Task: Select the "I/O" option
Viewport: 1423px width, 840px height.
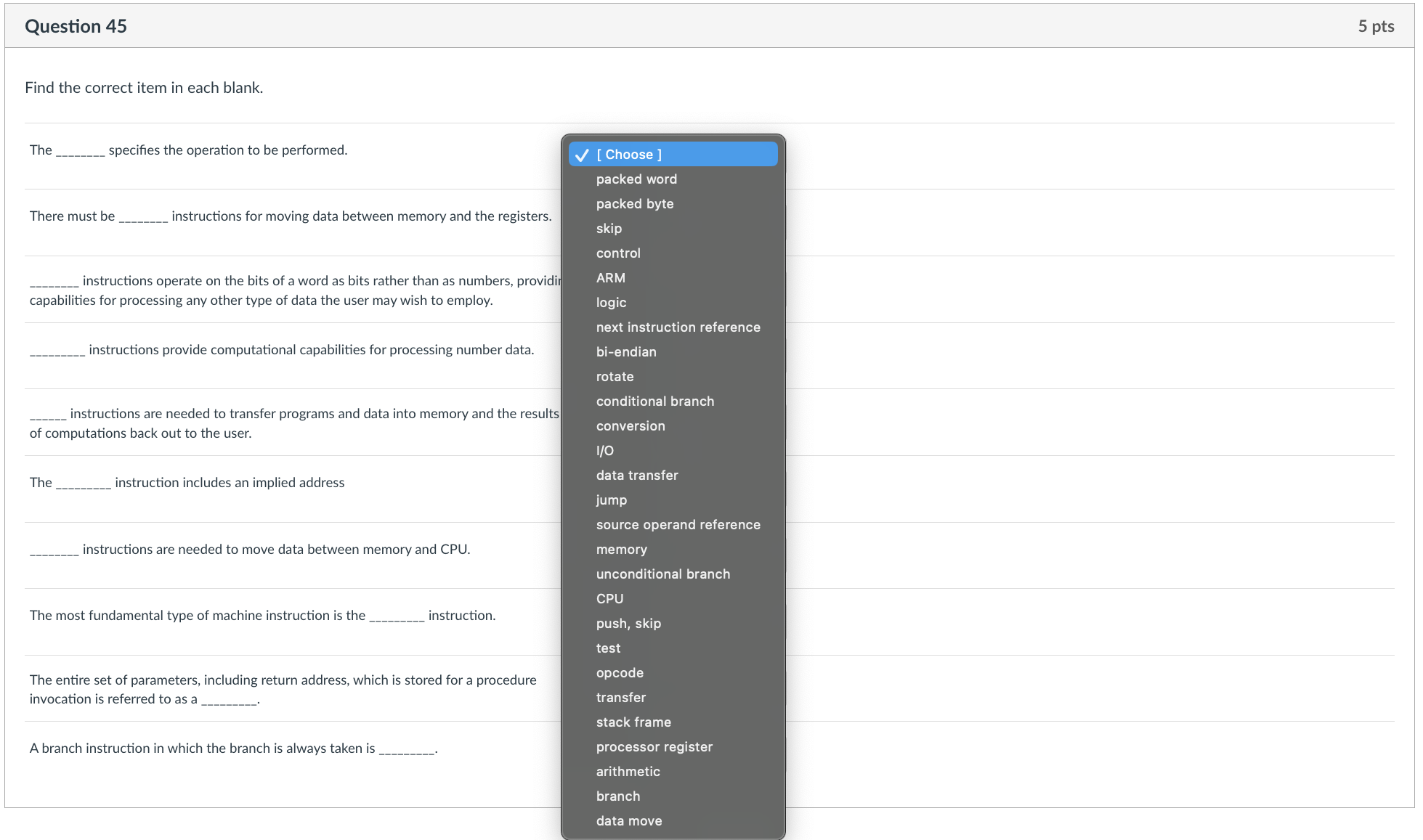Action: coord(604,450)
